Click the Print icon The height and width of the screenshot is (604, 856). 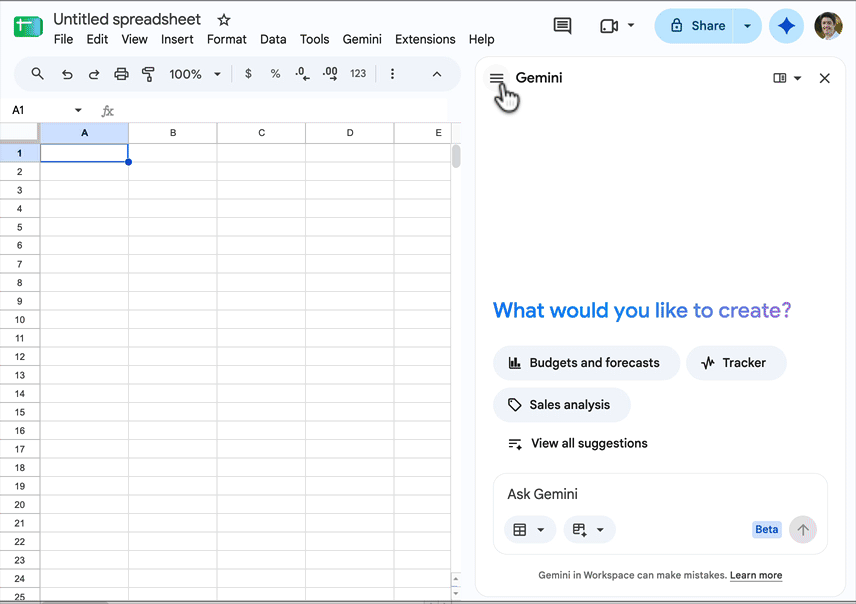click(x=121, y=74)
